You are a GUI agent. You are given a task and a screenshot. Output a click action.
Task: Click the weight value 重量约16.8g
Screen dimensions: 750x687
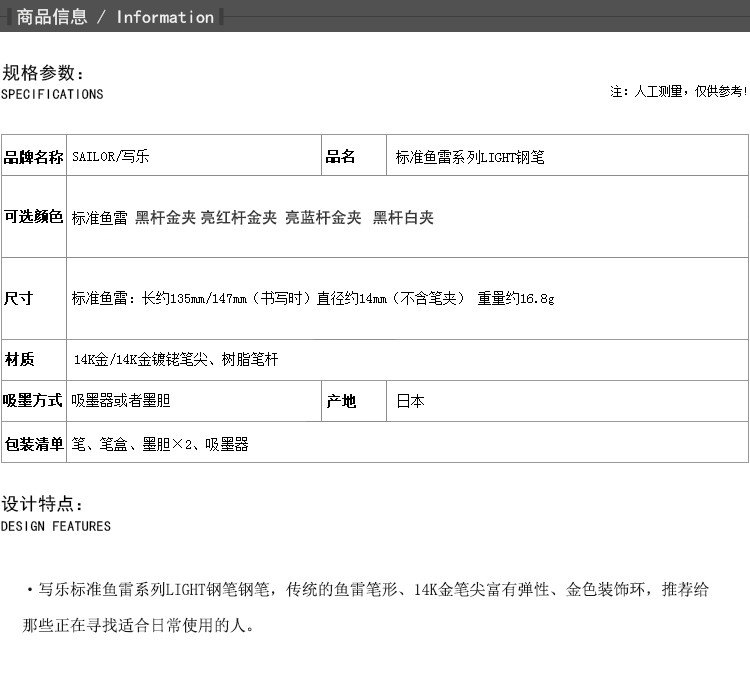516,299
